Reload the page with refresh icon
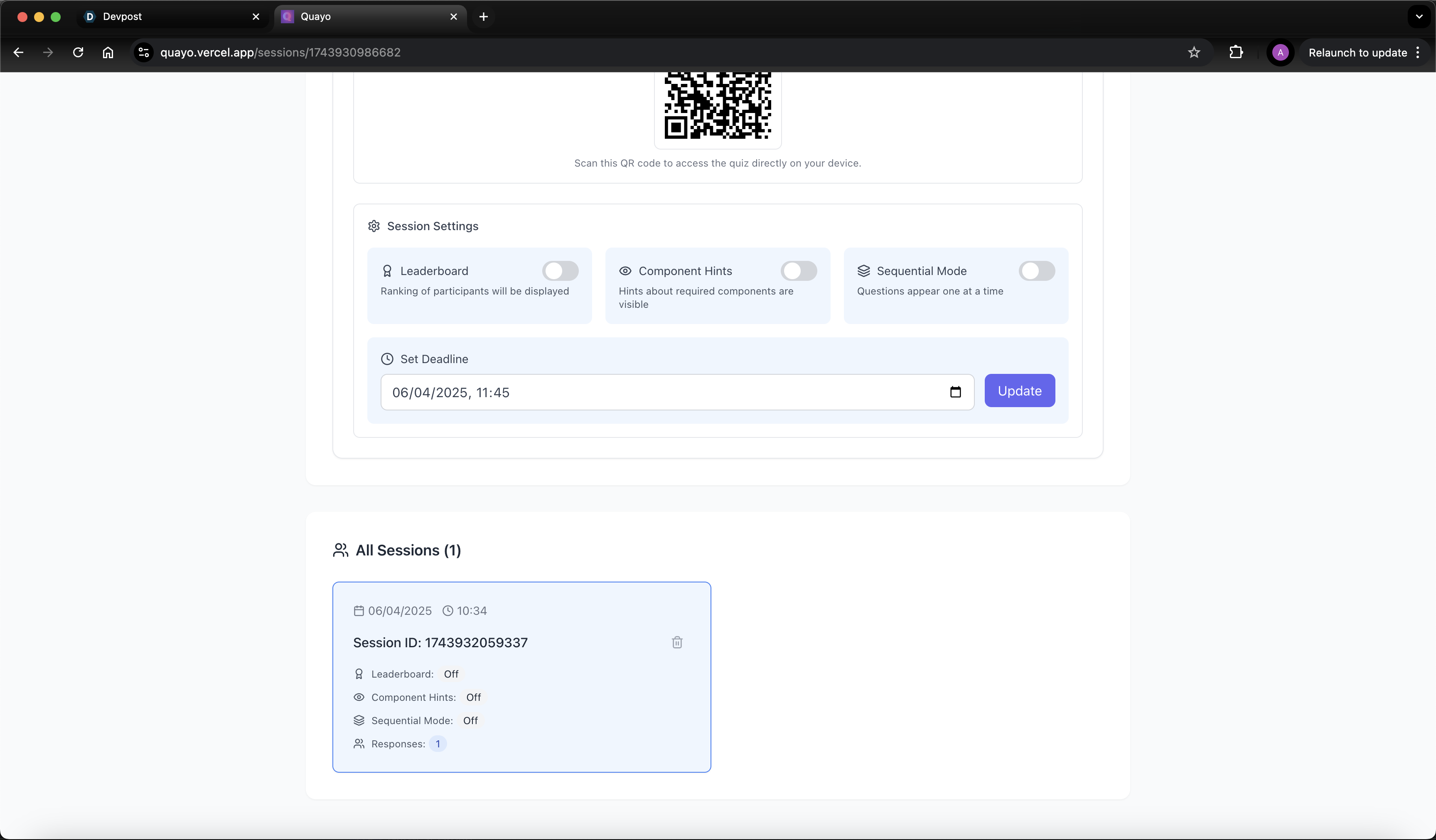1436x840 pixels. pyautogui.click(x=78, y=52)
